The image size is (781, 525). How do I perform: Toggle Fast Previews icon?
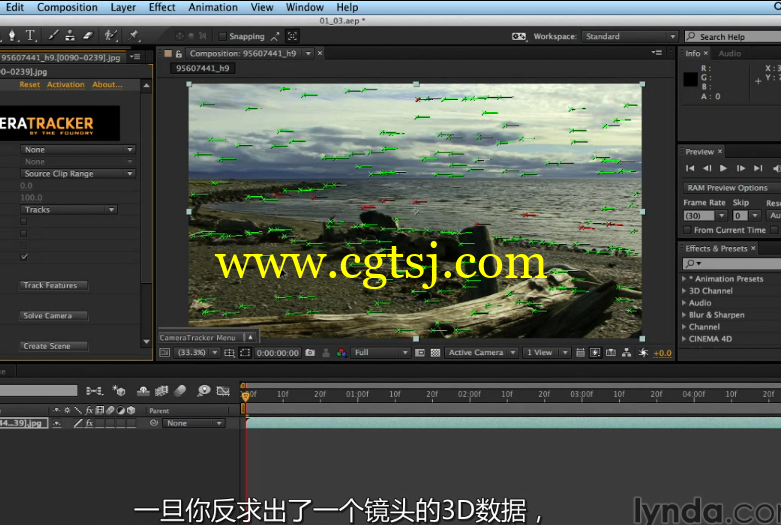pos(595,353)
